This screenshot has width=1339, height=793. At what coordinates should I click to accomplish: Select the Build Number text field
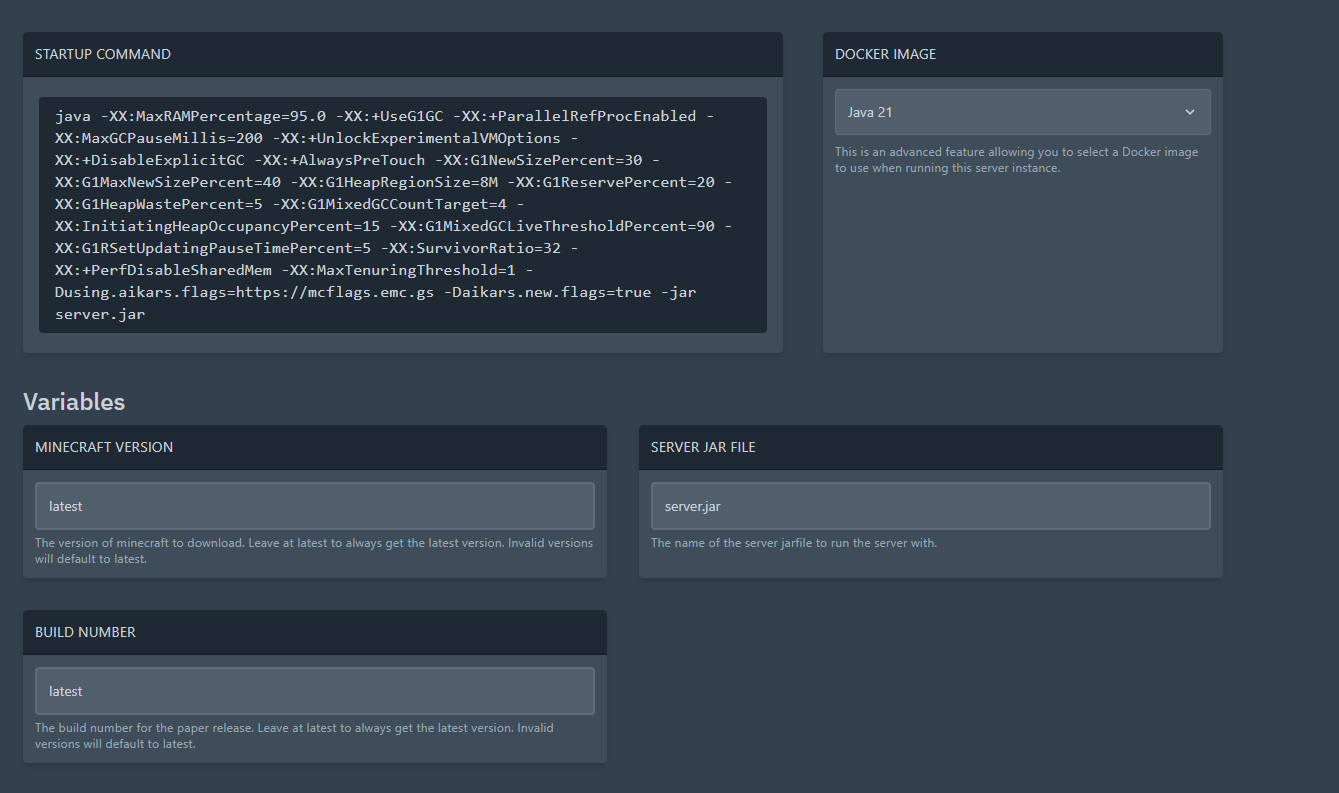click(x=314, y=691)
